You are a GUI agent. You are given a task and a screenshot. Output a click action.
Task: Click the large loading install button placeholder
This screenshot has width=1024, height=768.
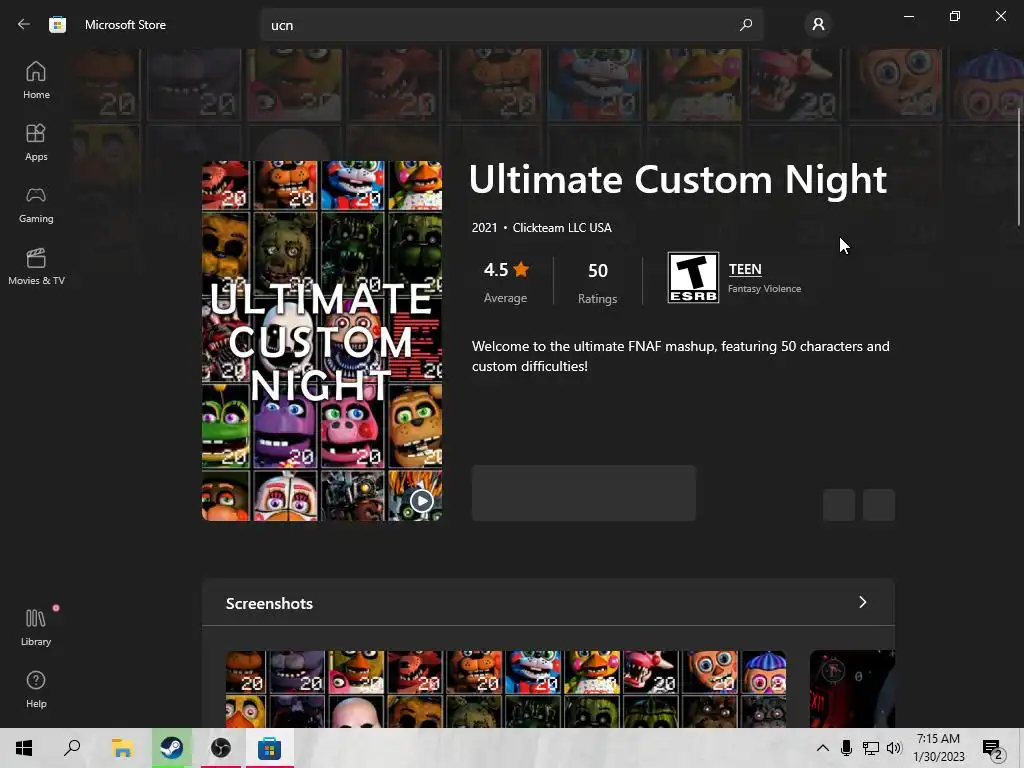584,493
